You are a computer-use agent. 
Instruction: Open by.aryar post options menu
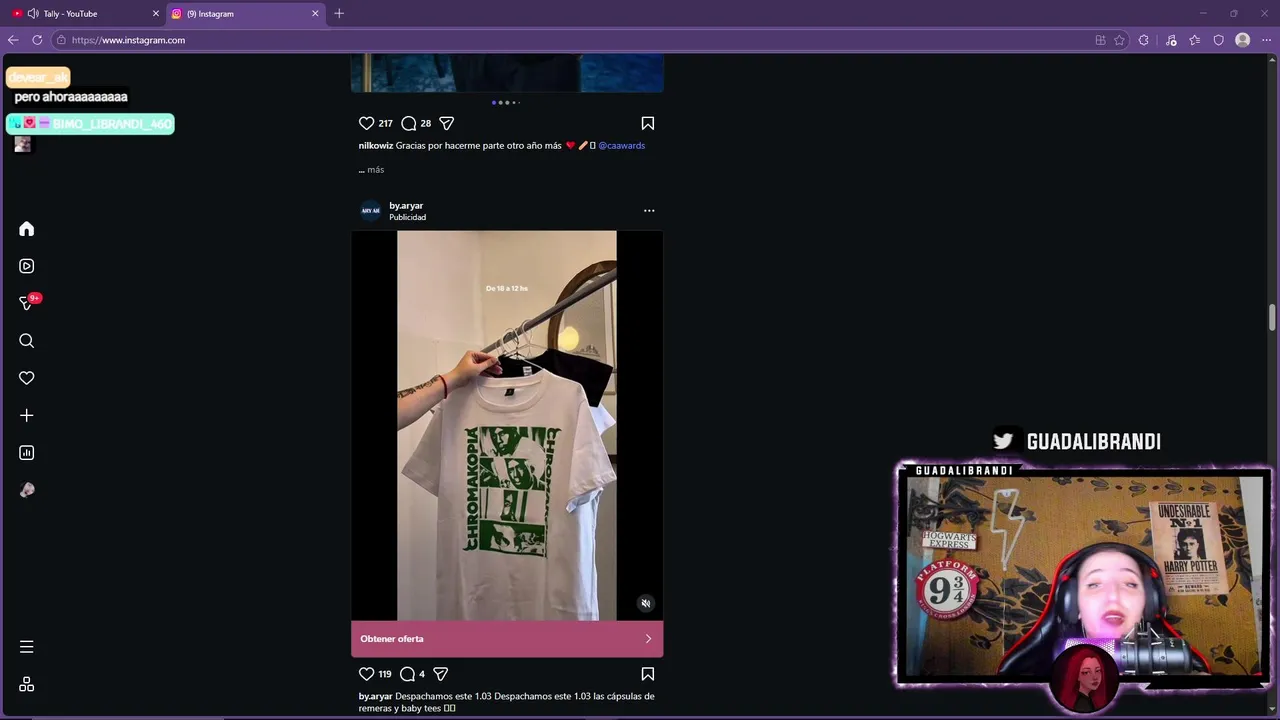coord(649,210)
